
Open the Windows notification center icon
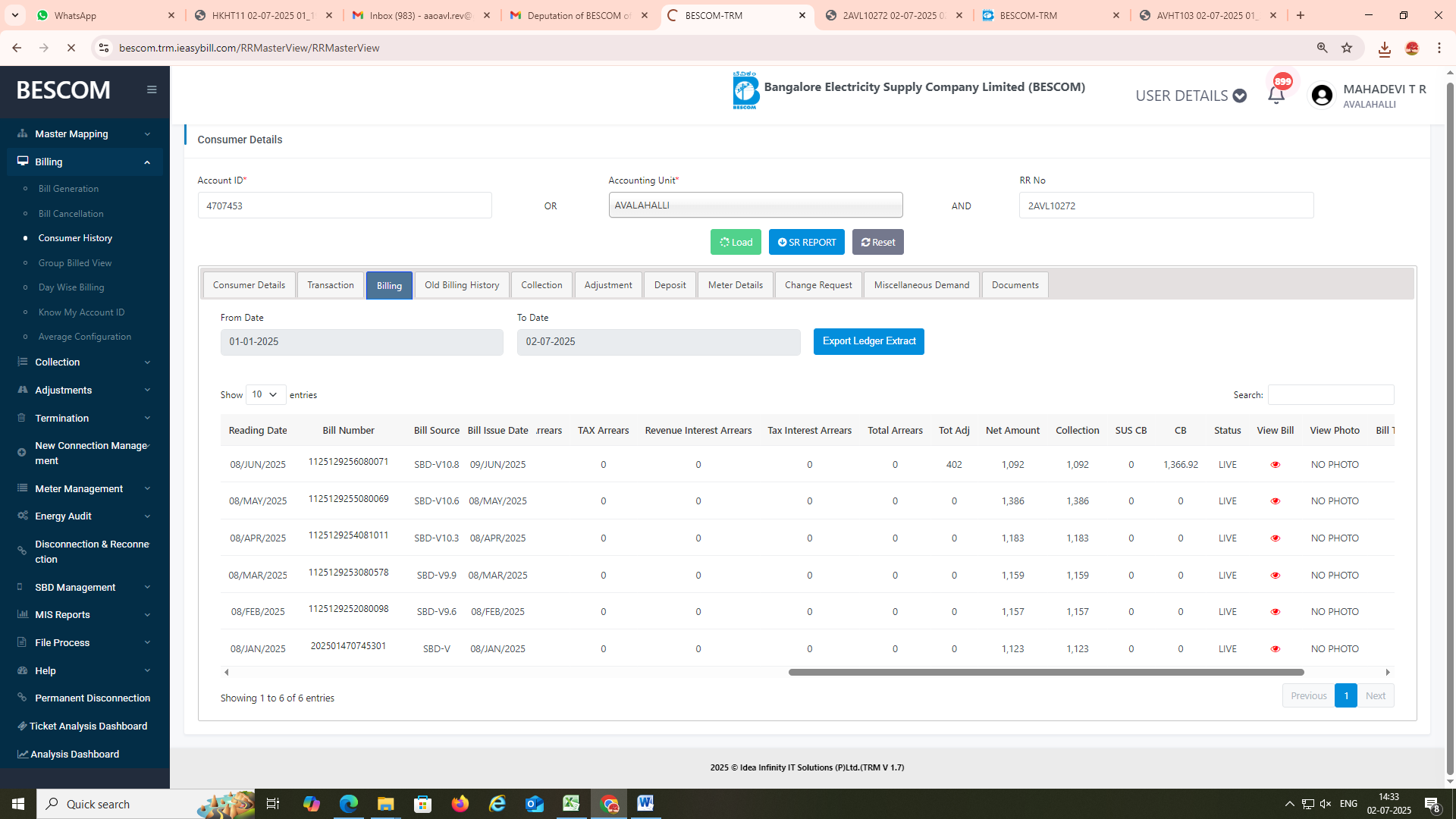(1432, 804)
